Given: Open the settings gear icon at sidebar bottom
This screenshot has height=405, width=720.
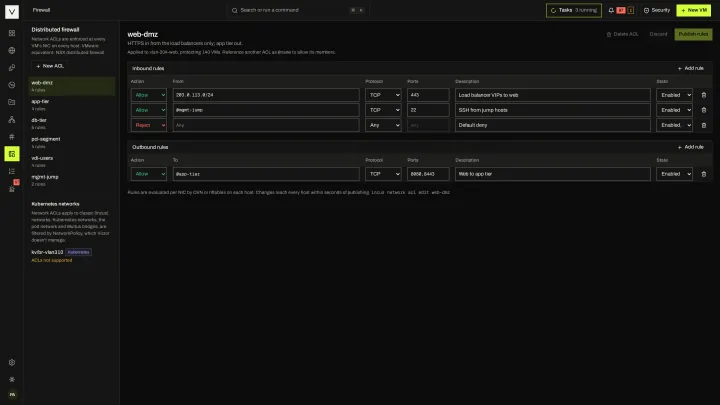Looking at the screenshot, I should pyautogui.click(x=12, y=362).
